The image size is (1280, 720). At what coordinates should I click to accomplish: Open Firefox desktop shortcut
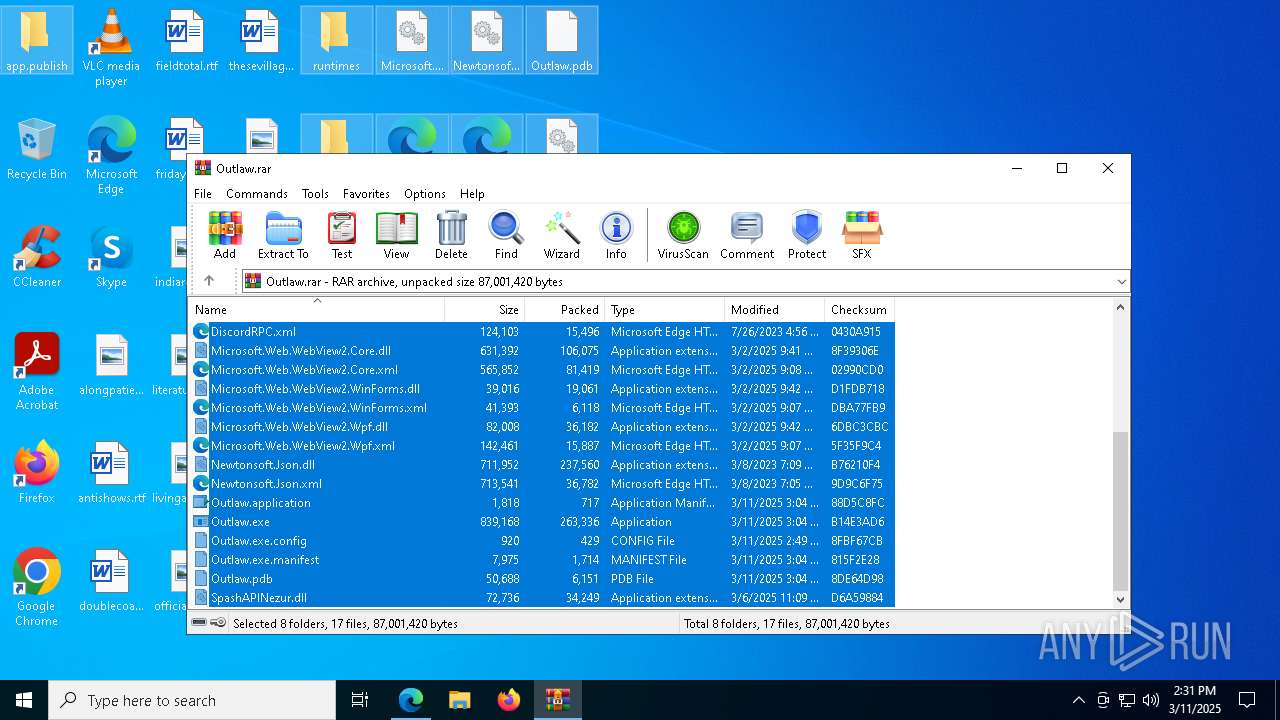pos(36,474)
